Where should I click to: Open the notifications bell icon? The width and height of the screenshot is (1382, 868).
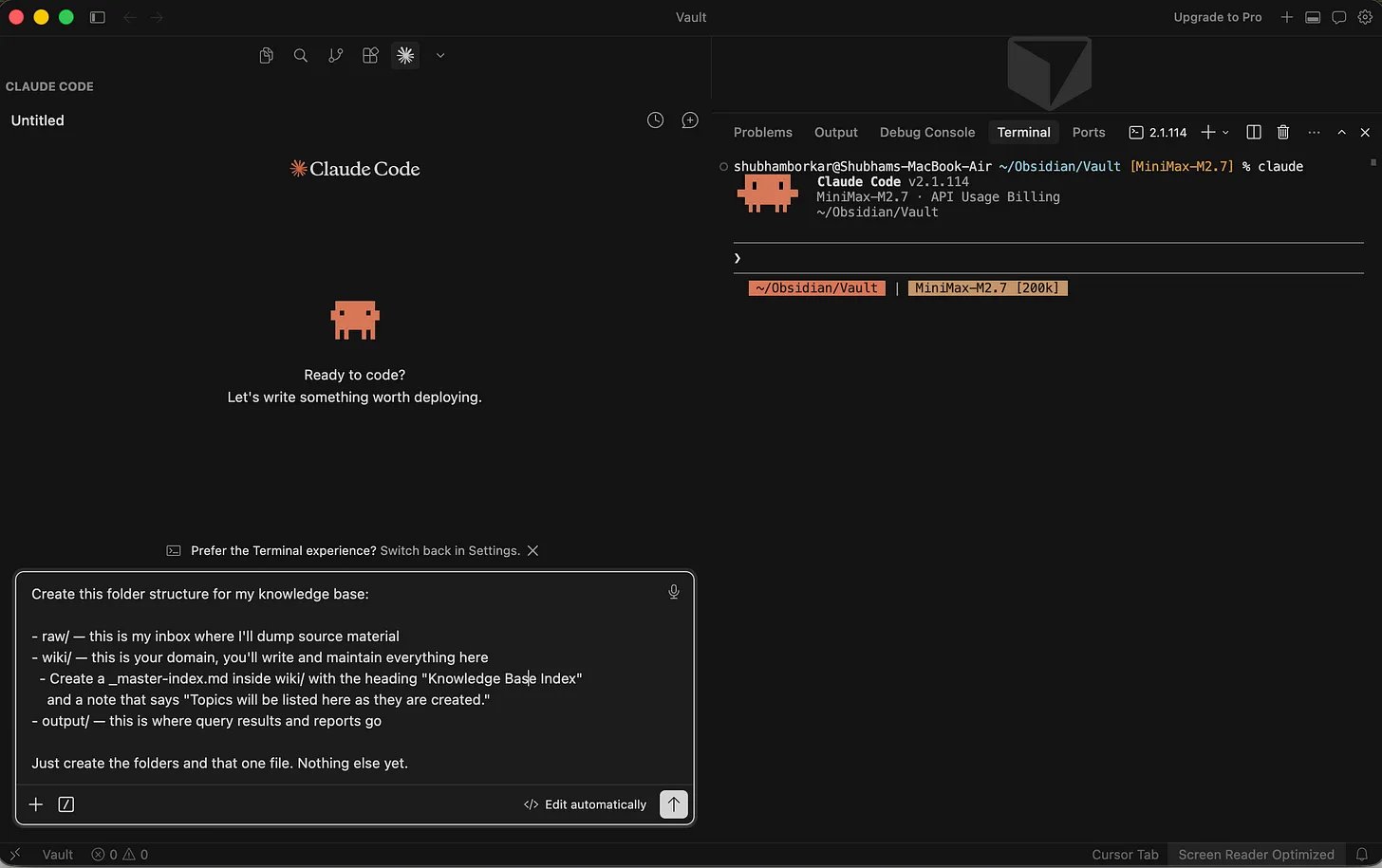tap(1362, 855)
